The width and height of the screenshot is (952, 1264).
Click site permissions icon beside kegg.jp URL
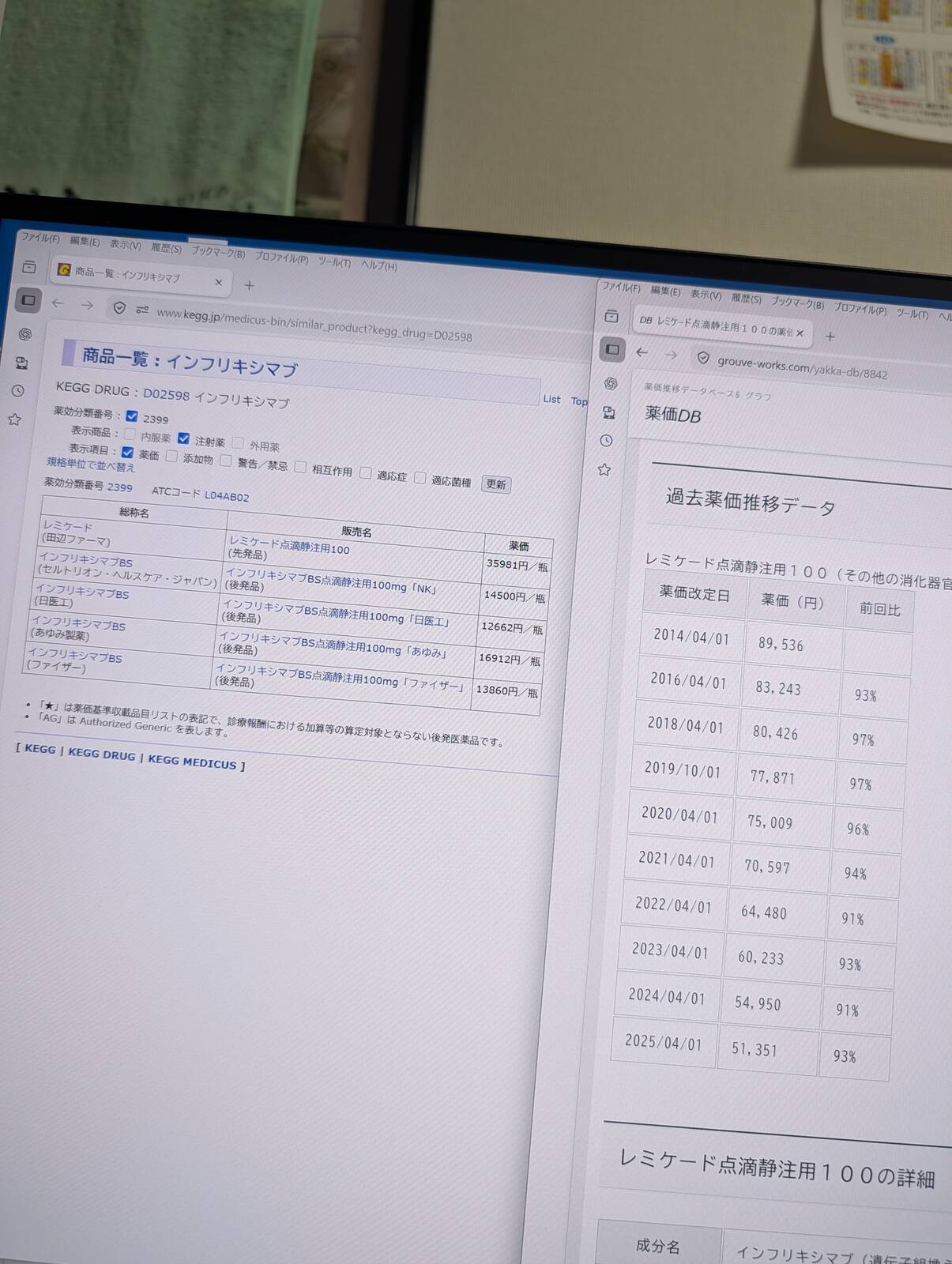(x=141, y=310)
